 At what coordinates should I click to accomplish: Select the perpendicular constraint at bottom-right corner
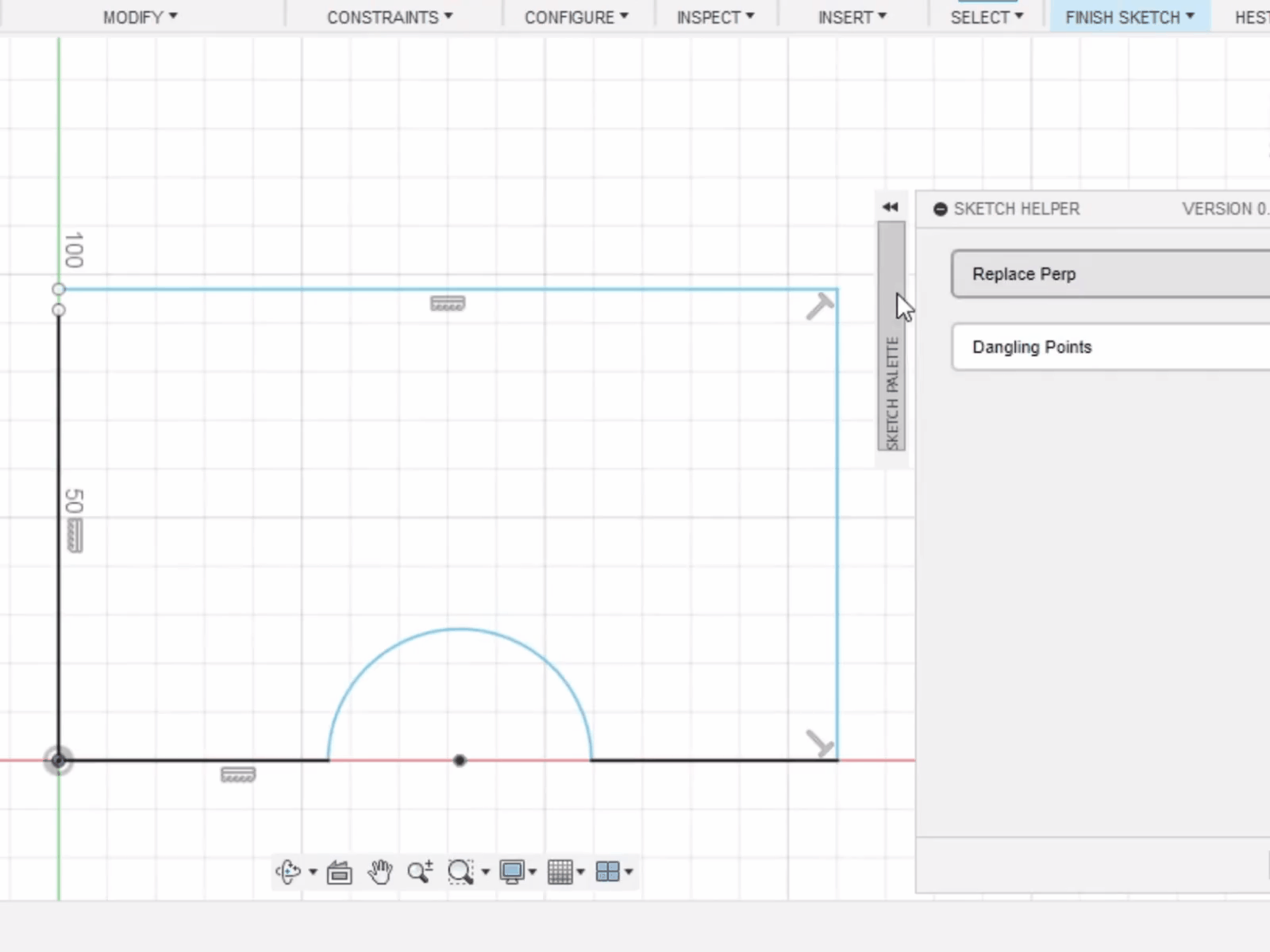tap(820, 743)
